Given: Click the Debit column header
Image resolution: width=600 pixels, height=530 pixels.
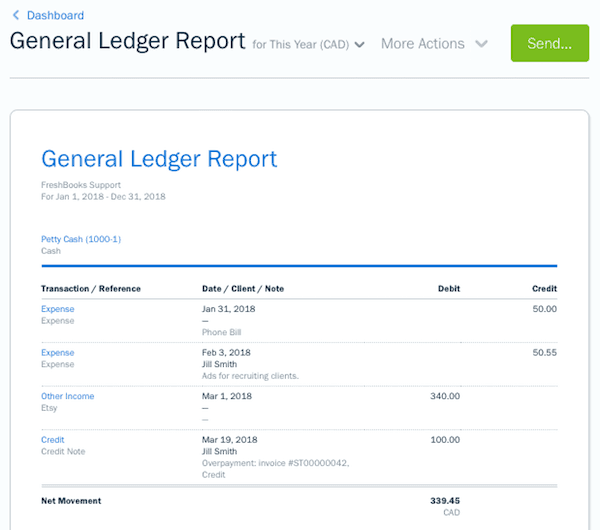Looking at the screenshot, I should click(448, 289).
